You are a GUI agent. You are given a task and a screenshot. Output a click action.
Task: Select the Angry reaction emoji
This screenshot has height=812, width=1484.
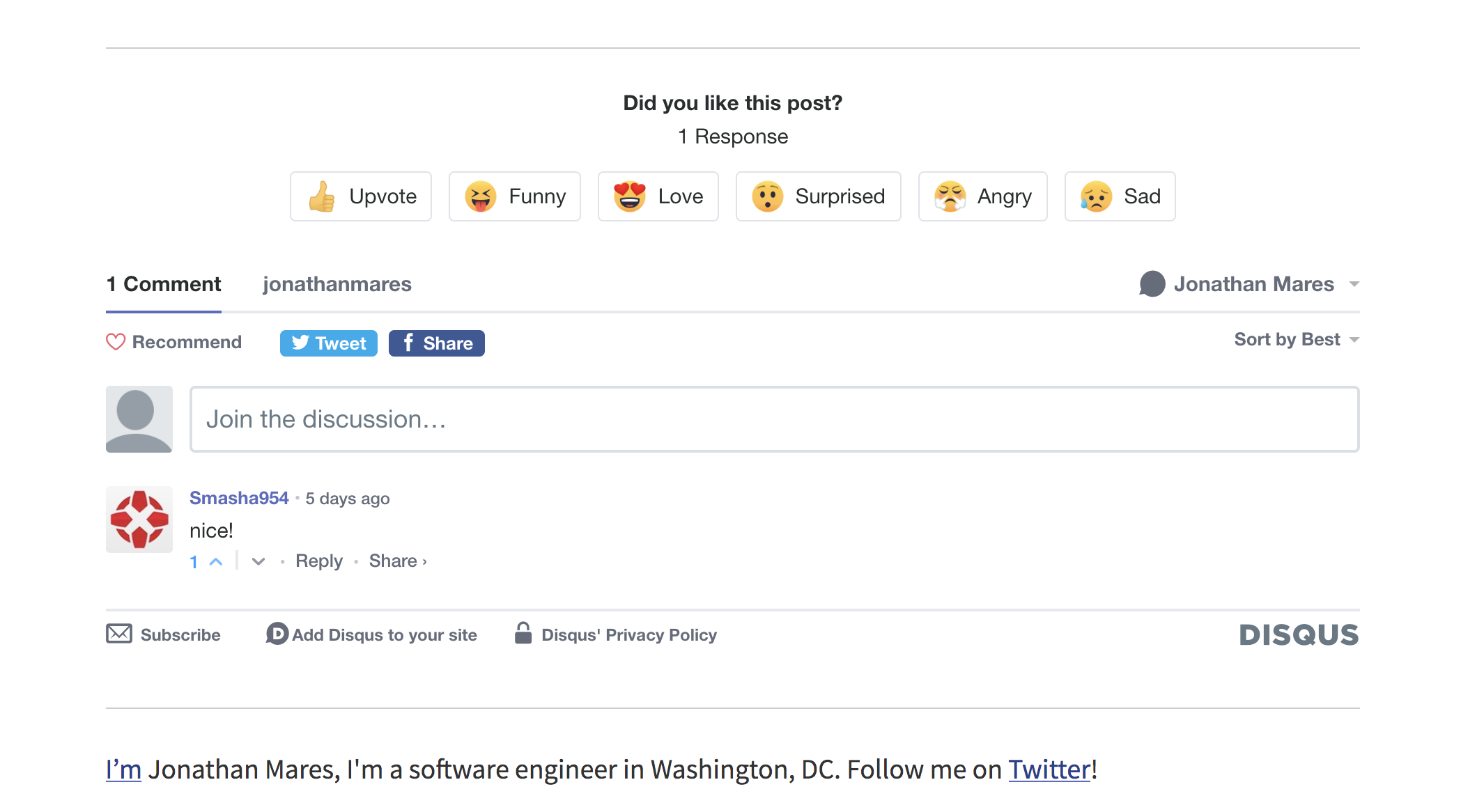(949, 197)
